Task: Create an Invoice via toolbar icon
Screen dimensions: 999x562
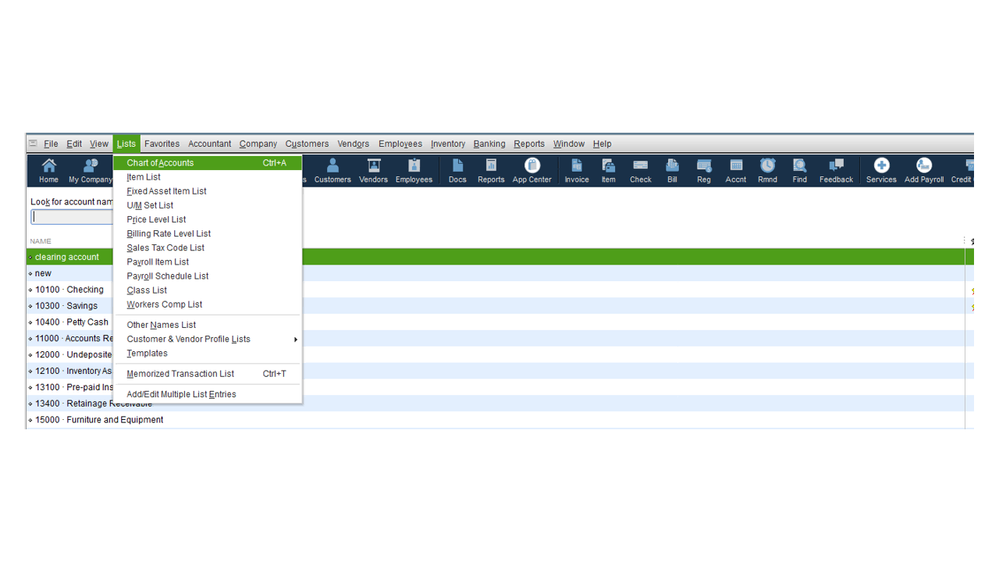Action: (577, 171)
